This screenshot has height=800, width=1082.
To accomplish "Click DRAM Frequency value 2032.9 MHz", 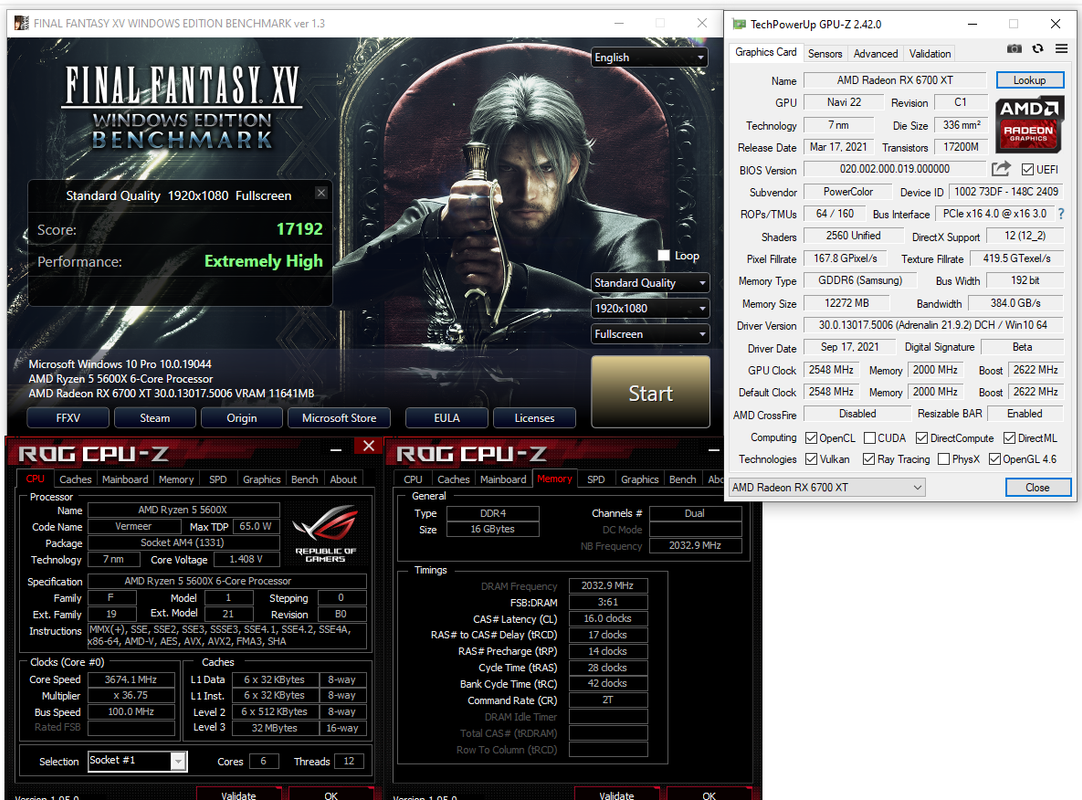I will point(608,585).
